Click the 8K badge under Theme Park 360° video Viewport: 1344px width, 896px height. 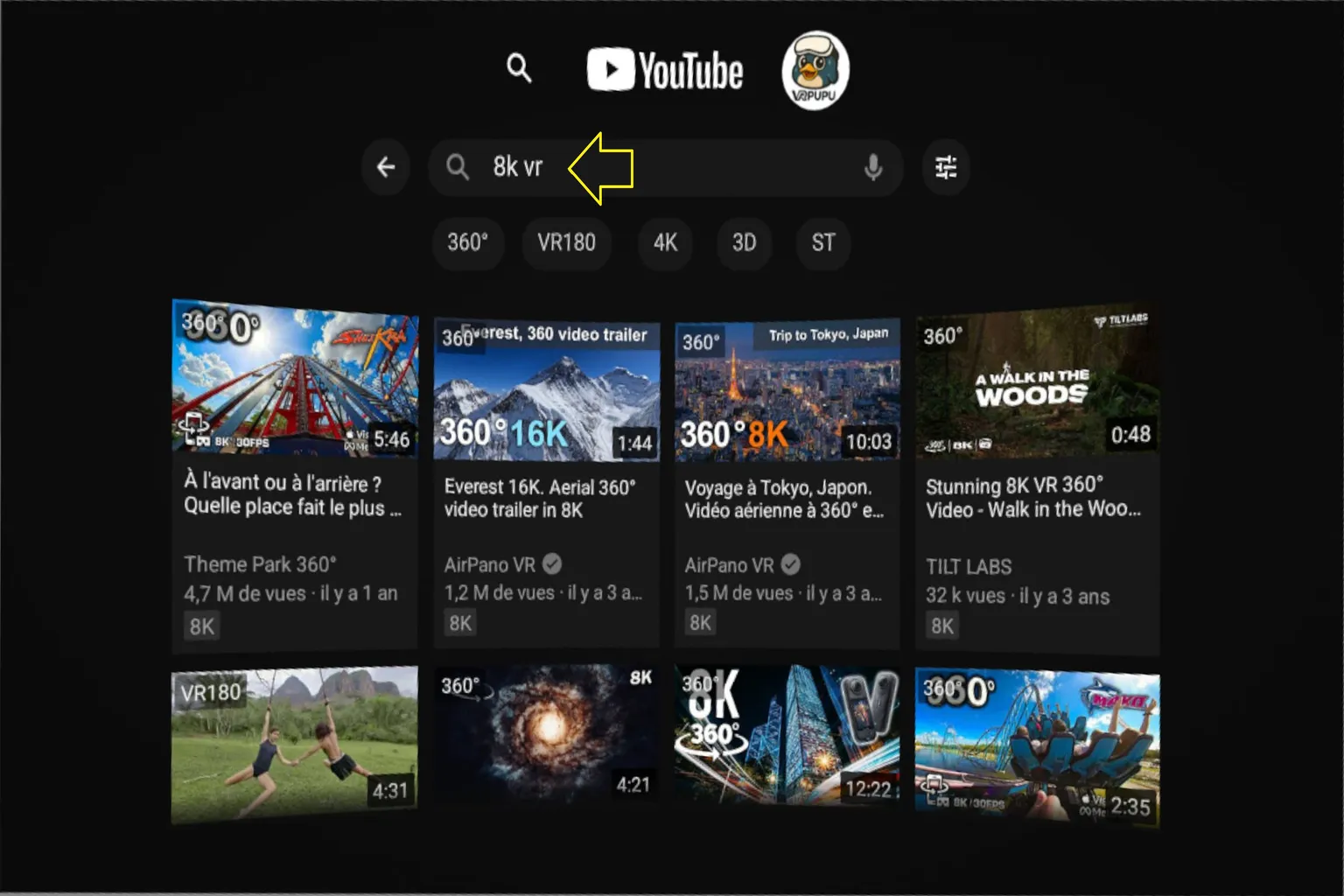click(201, 626)
